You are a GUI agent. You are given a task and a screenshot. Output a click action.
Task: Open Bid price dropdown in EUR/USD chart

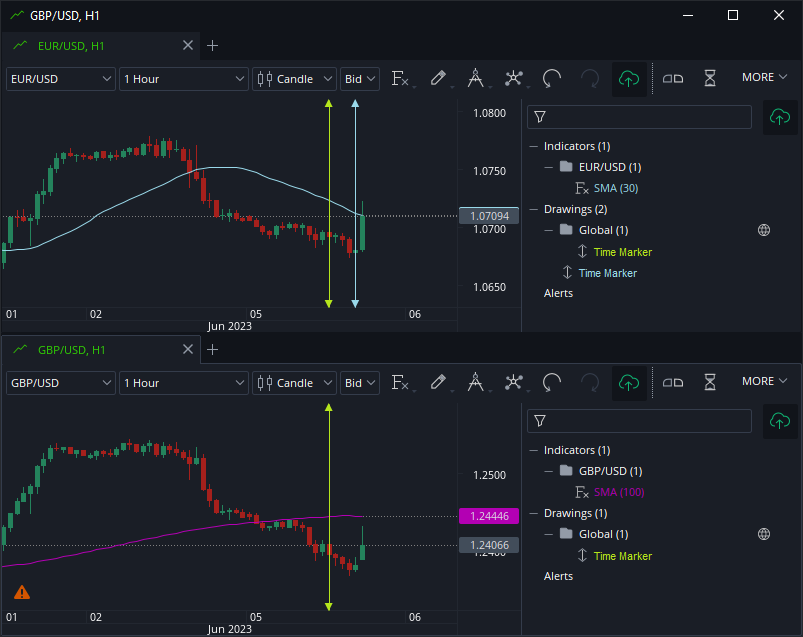360,79
